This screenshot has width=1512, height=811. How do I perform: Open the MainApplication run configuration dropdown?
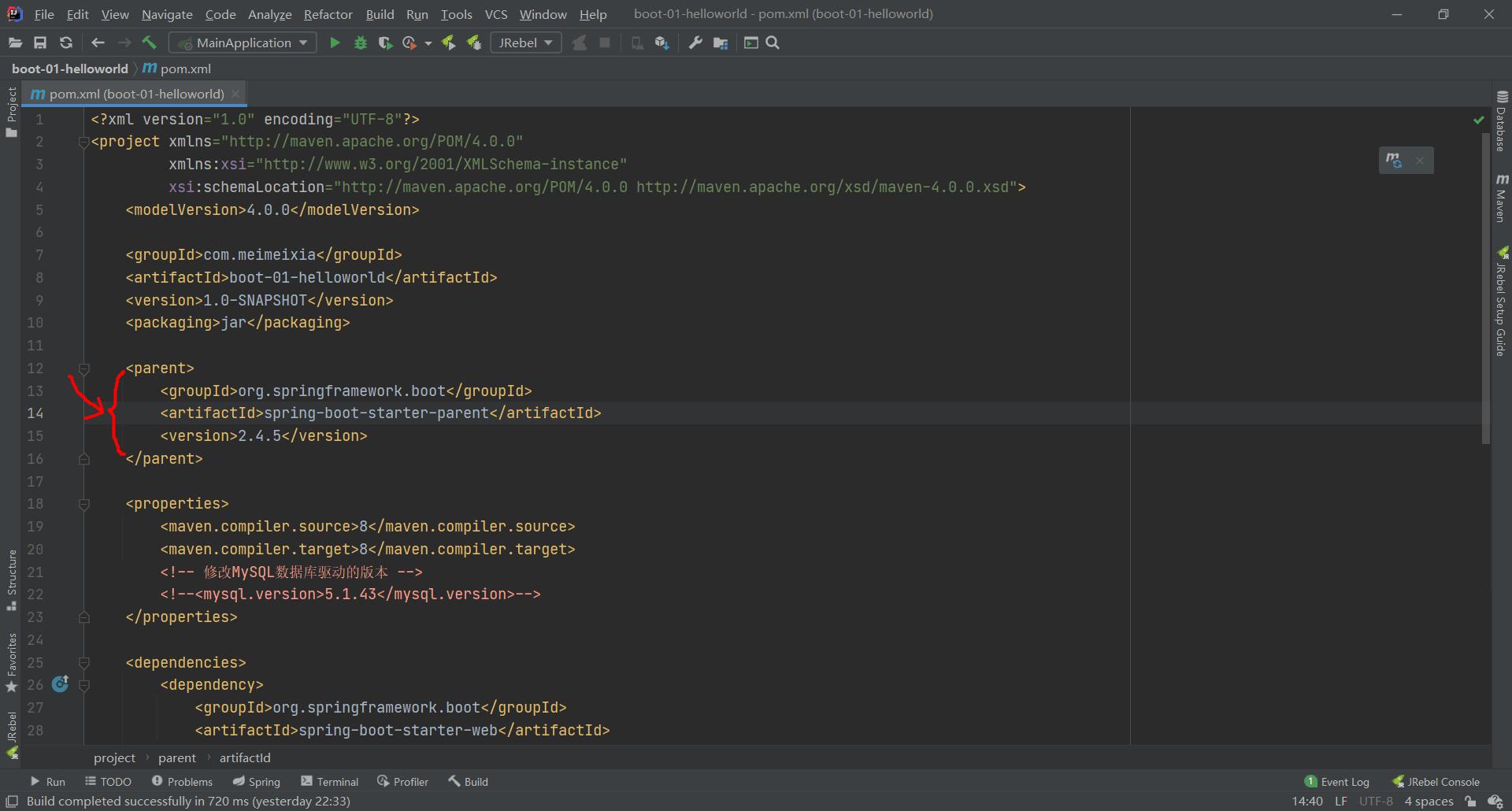click(x=244, y=43)
